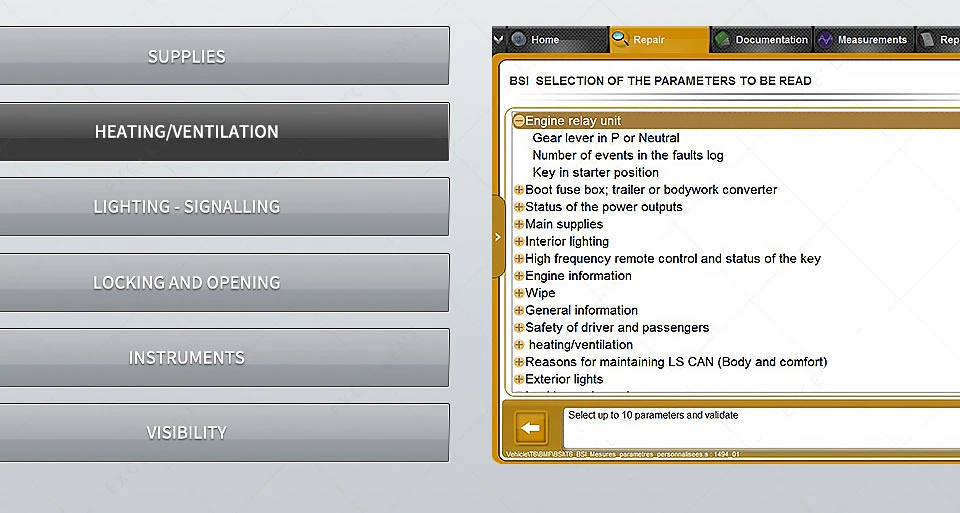Expand the Interior lighting node
Image resolution: width=960 pixels, height=513 pixels.
(519, 241)
